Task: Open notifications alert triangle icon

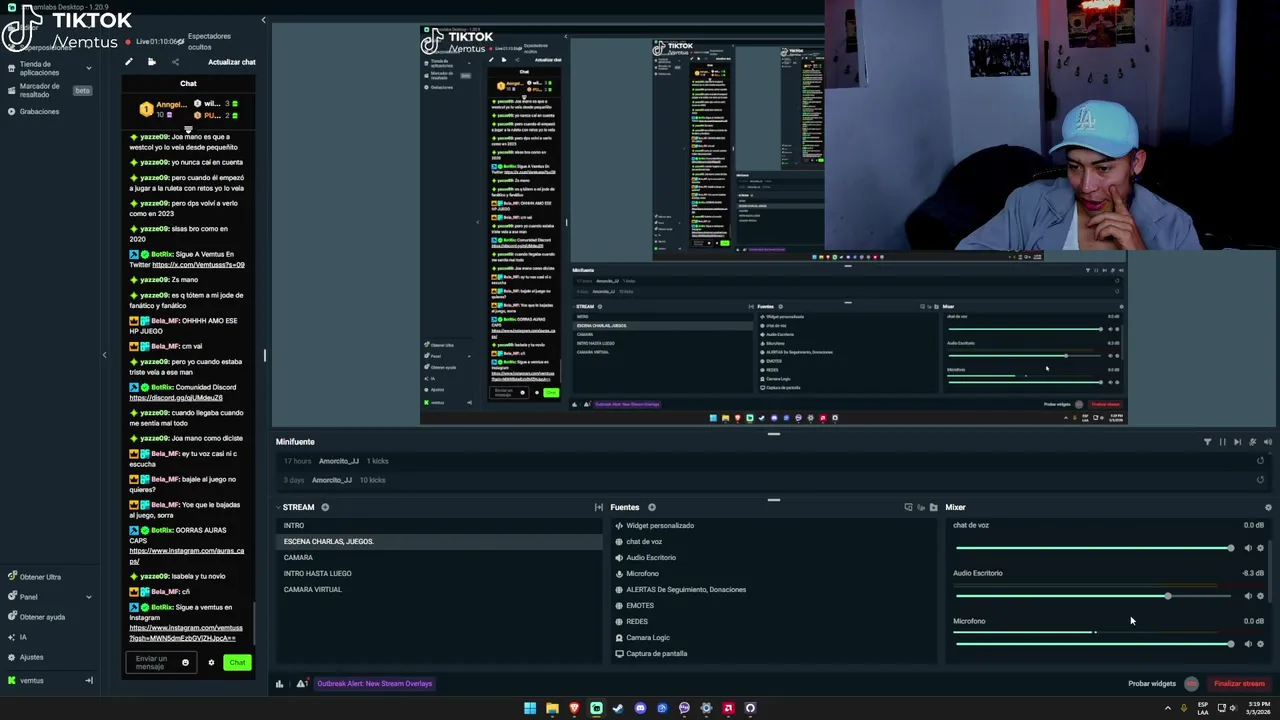Action: tap(301, 684)
